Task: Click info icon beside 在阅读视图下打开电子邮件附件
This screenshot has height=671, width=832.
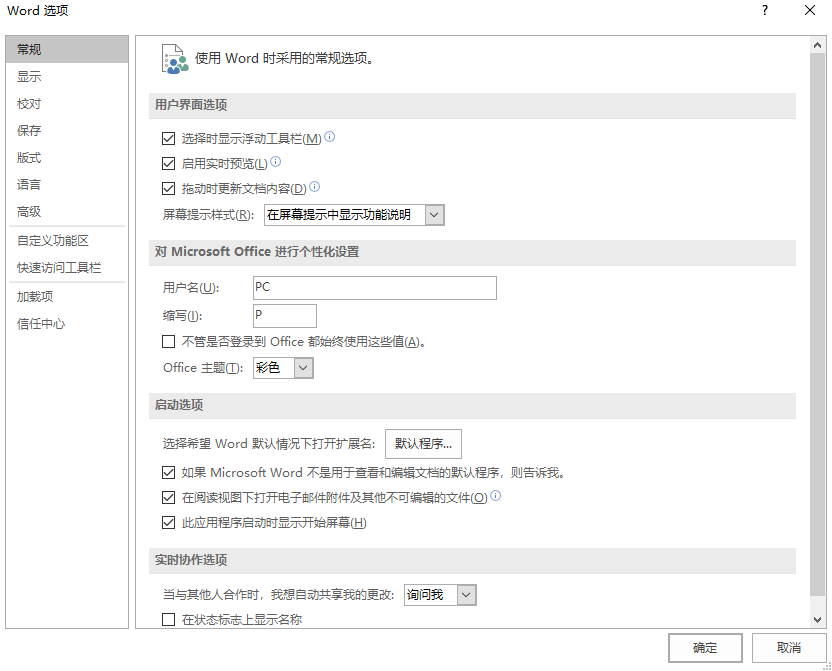Action: click(496, 496)
